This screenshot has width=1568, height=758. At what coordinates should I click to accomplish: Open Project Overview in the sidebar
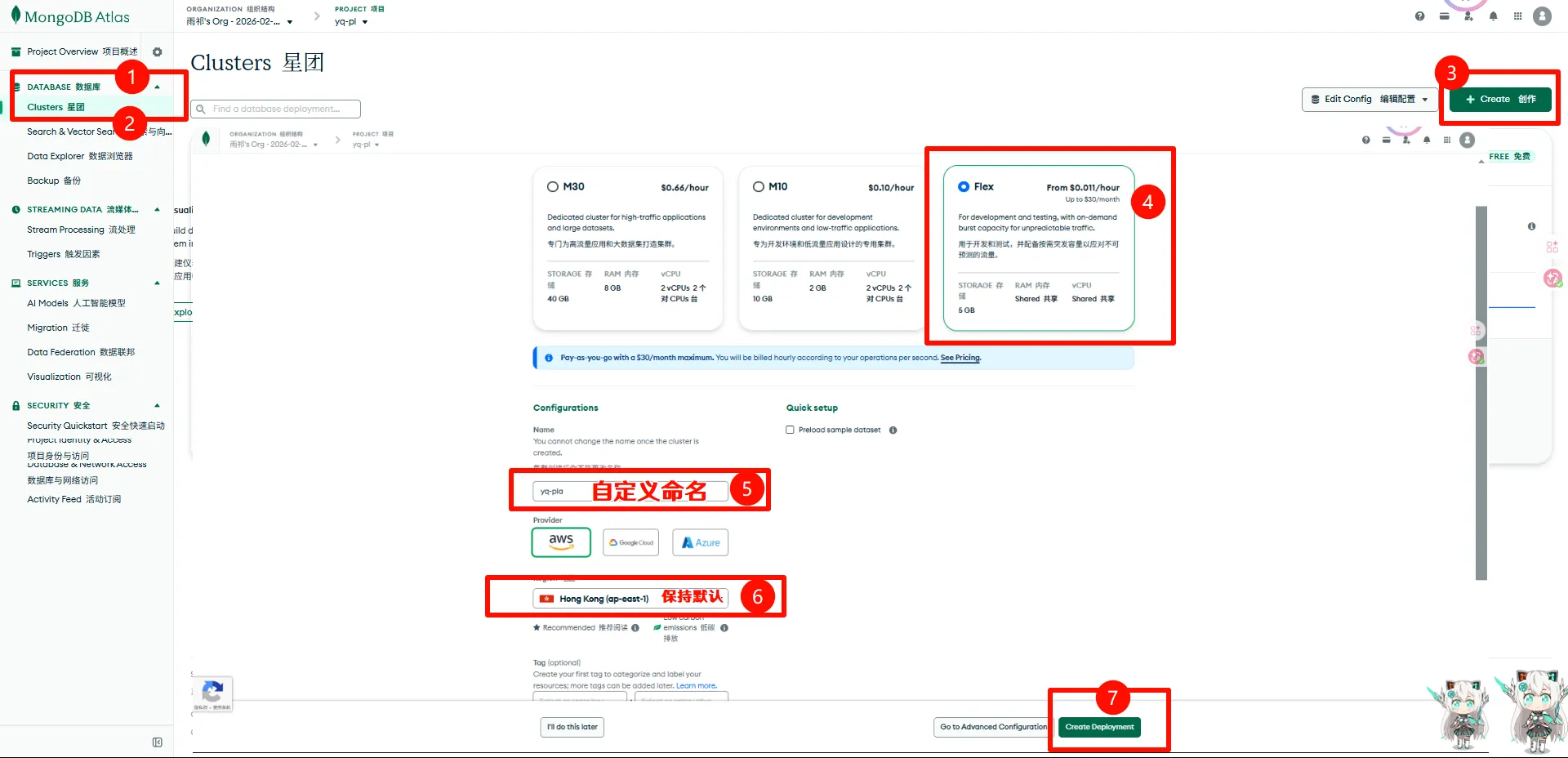tap(82, 52)
